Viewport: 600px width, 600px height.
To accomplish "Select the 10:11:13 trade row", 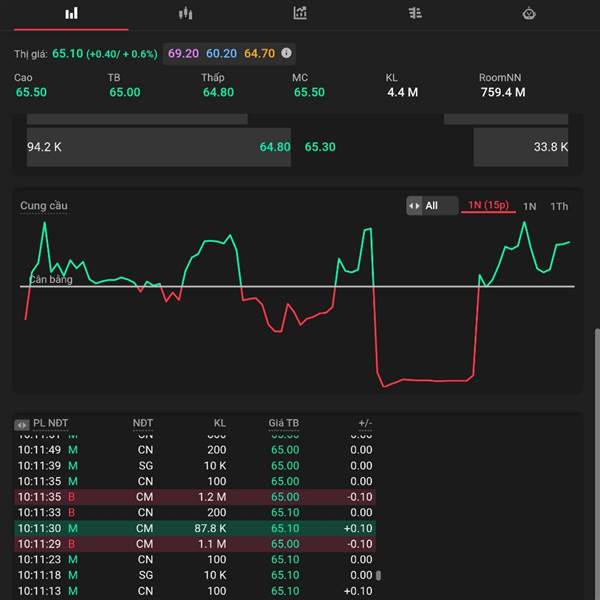I will (x=195, y=591).
